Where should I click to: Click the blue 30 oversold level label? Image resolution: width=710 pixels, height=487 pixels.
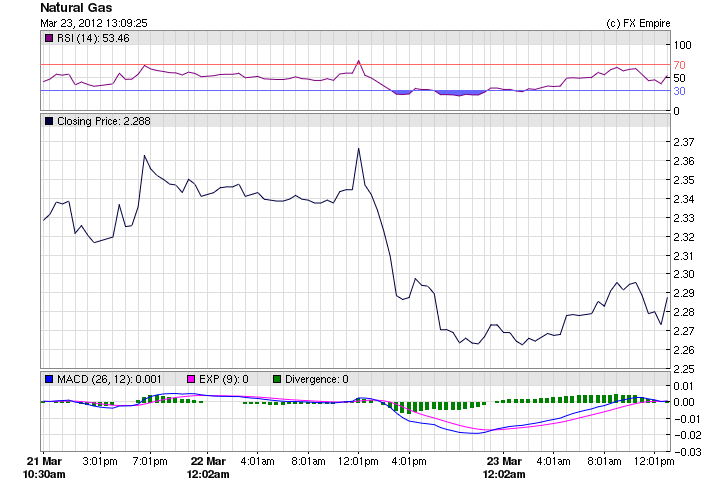pos(679,91)
